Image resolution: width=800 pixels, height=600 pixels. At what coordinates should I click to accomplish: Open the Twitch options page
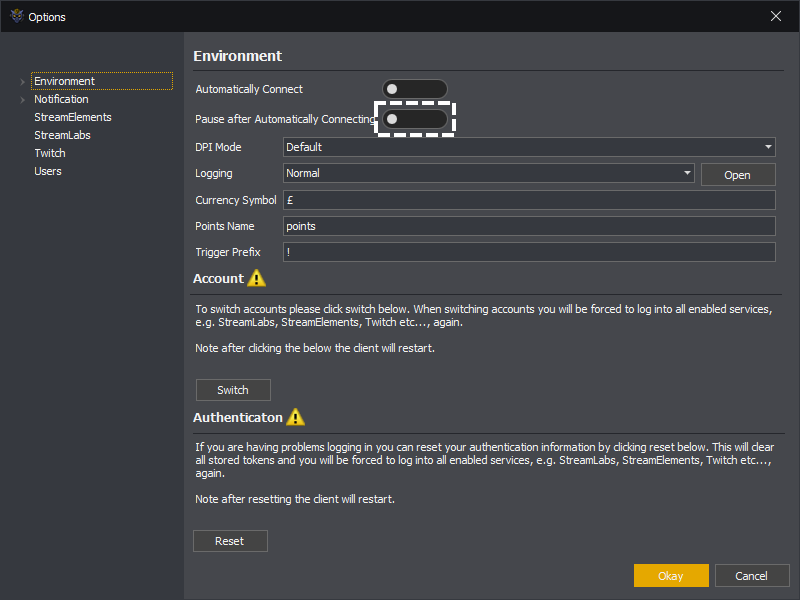click(49, 153)
